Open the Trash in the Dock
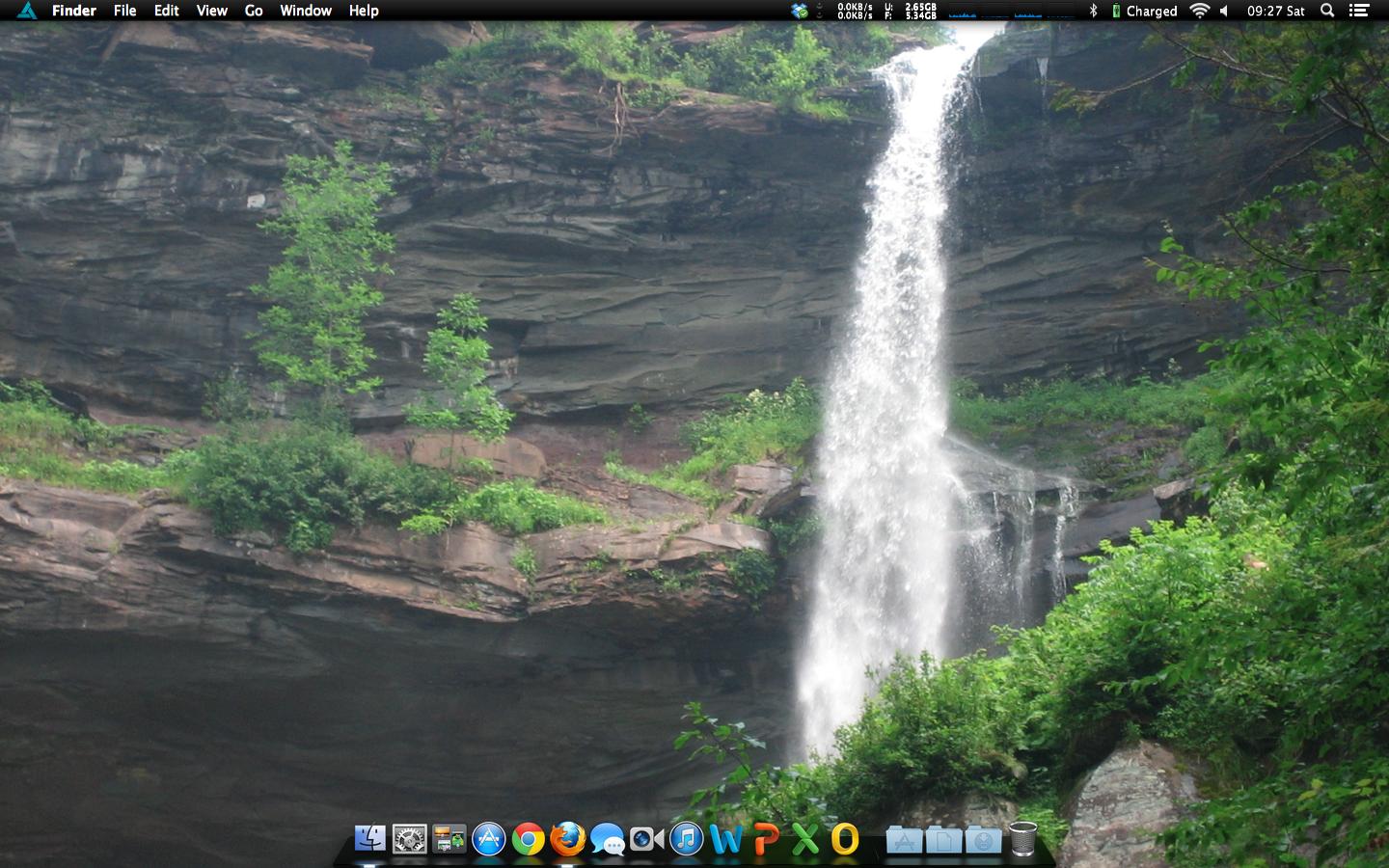The width and height of the screenshot is (1389, 868). click(1022, 839)
